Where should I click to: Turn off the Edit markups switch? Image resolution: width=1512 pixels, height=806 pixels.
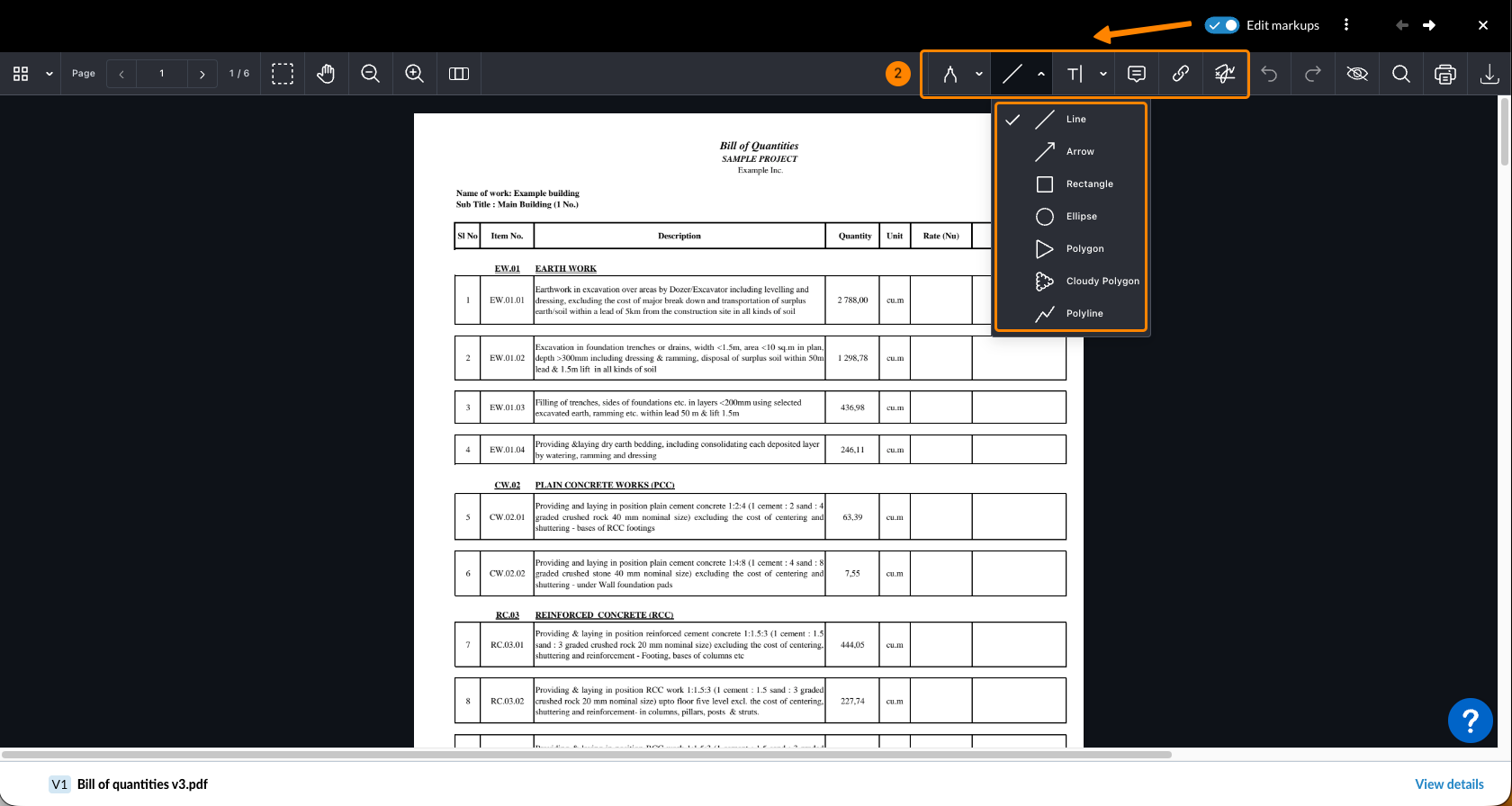point(1222,25)
